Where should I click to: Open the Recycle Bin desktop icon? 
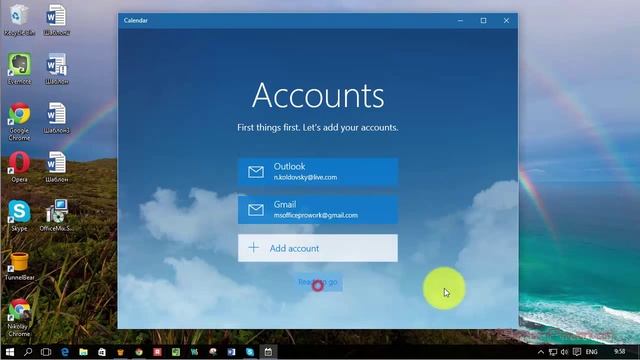(19, 19)
